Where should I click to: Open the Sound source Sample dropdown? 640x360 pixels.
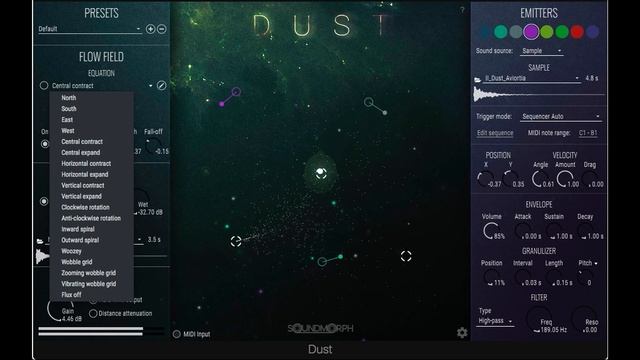pyautogui.click(x=542, y=51)
